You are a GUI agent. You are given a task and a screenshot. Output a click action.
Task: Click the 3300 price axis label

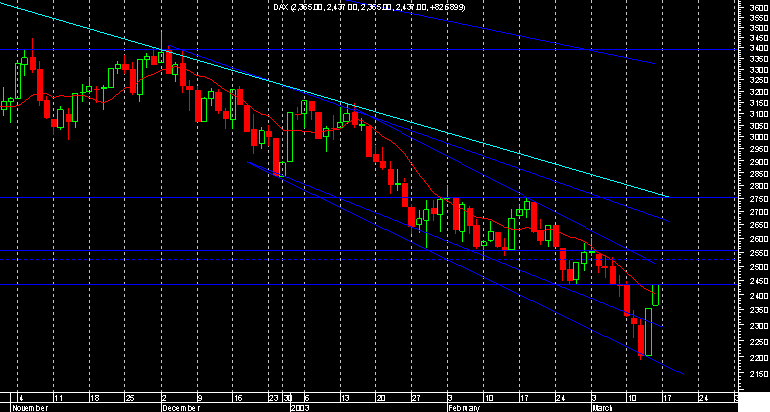(x=759, y=70)
